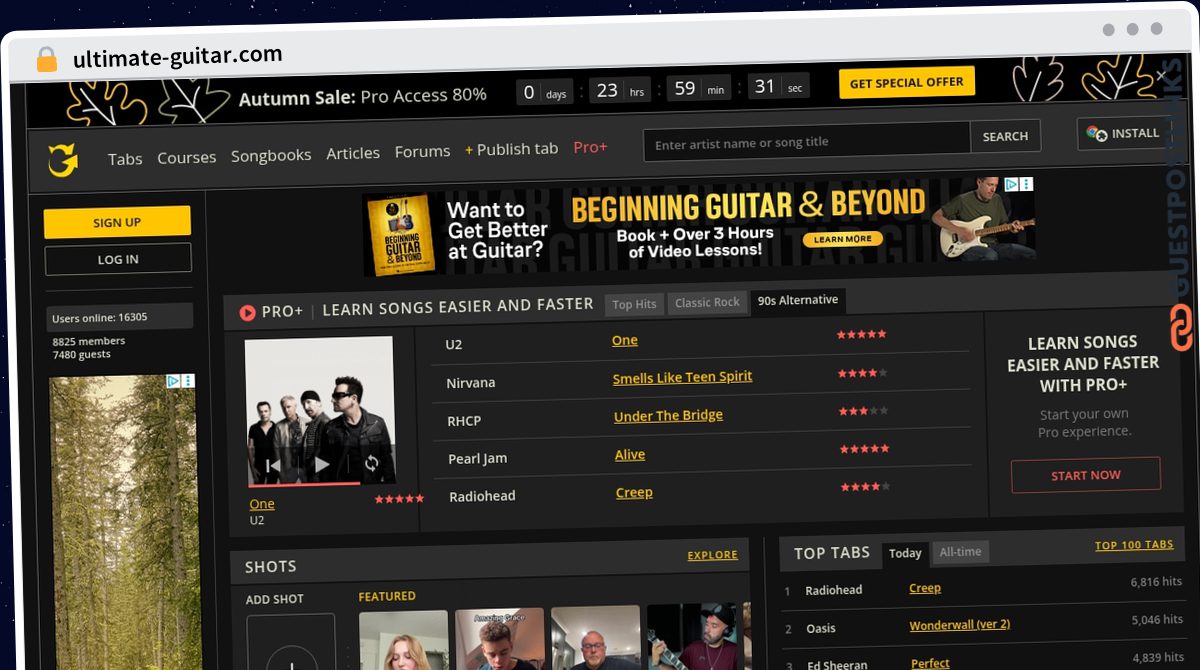Open Songbooks in navigation

pyautogui.click(x=271, y=155)
